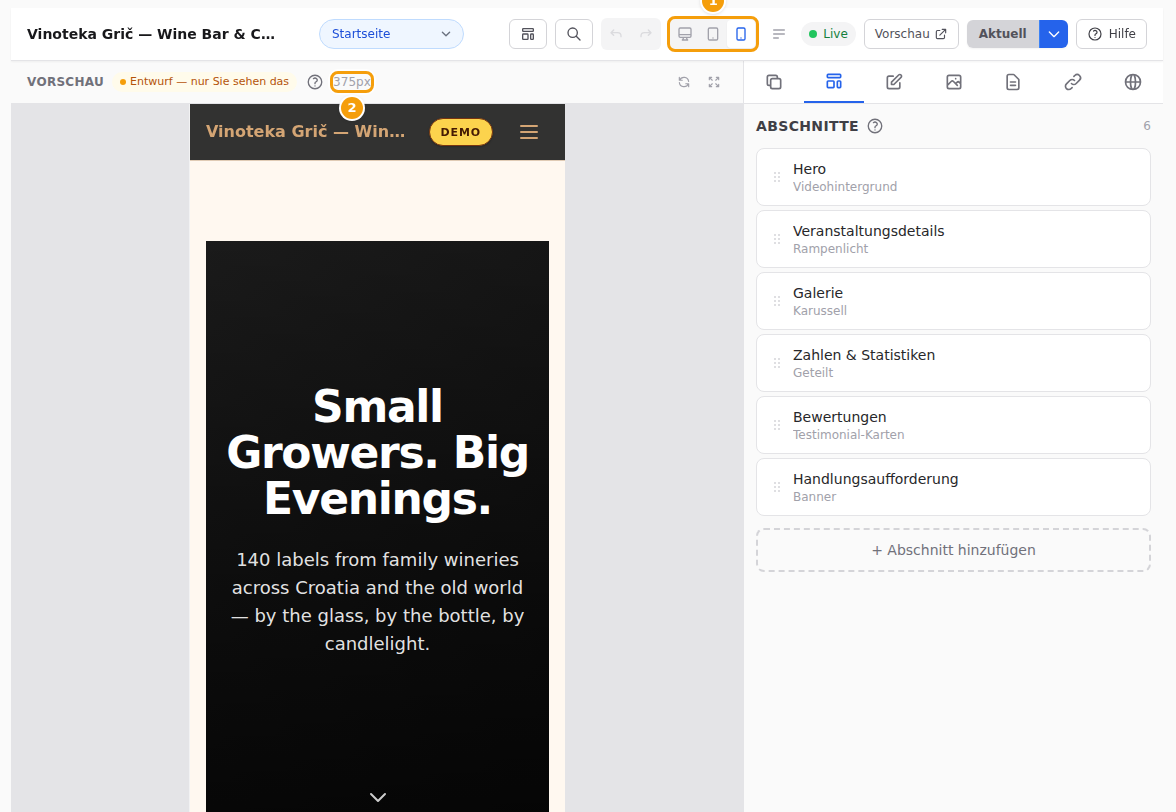Open the pages tab with stacked-squares icon

click(774, 82)
